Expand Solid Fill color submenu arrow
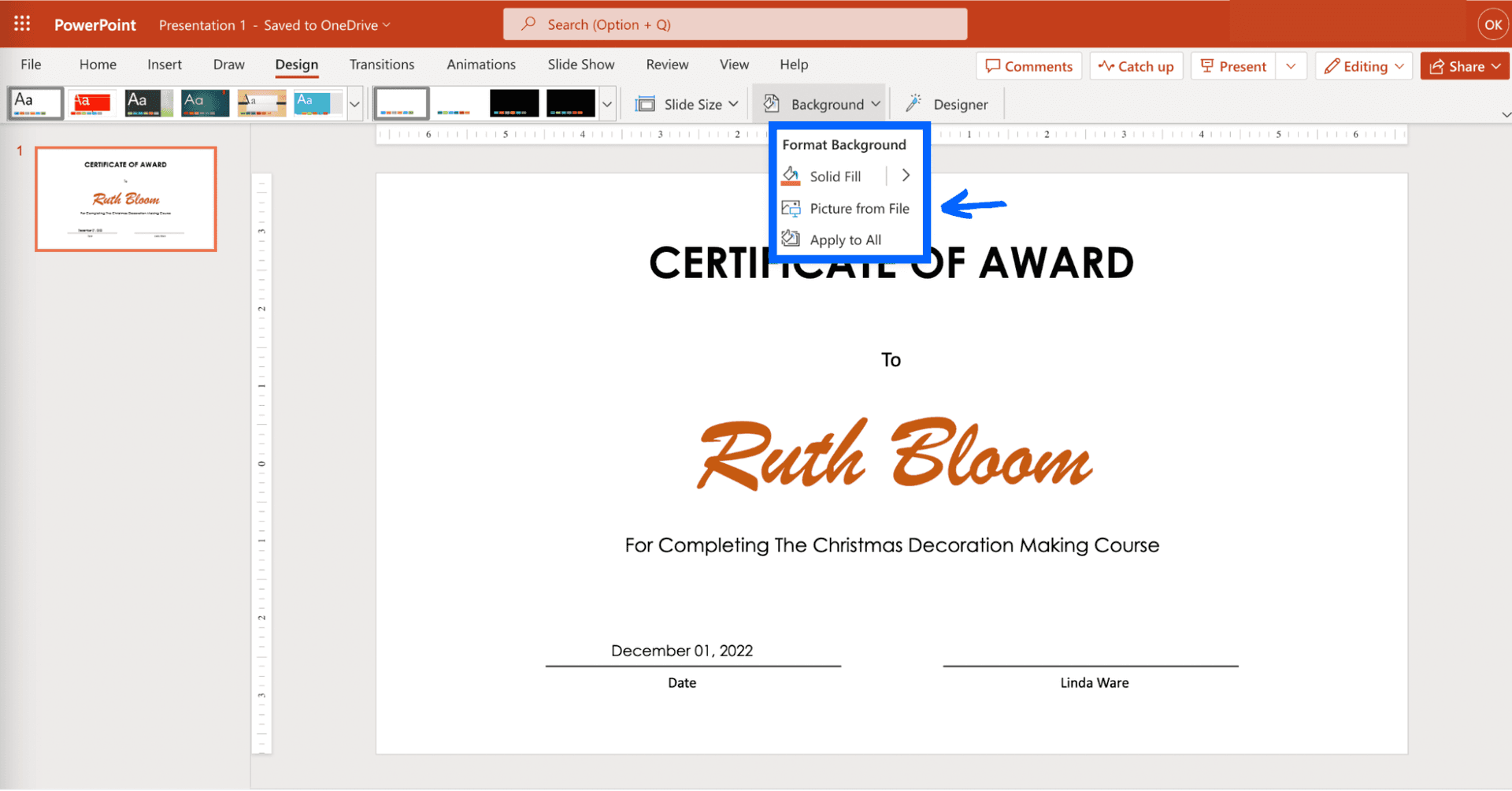 (x=906, y=176)
